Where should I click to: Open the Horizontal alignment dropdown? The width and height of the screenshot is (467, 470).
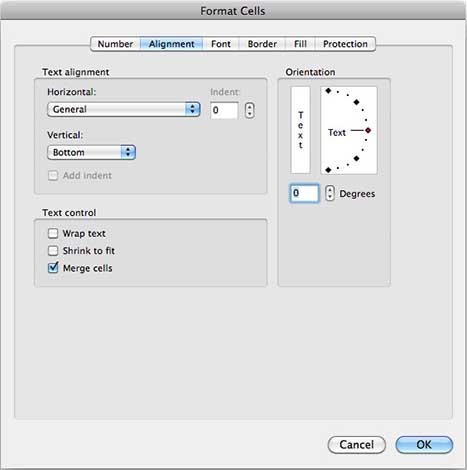(x=124, y=109)
